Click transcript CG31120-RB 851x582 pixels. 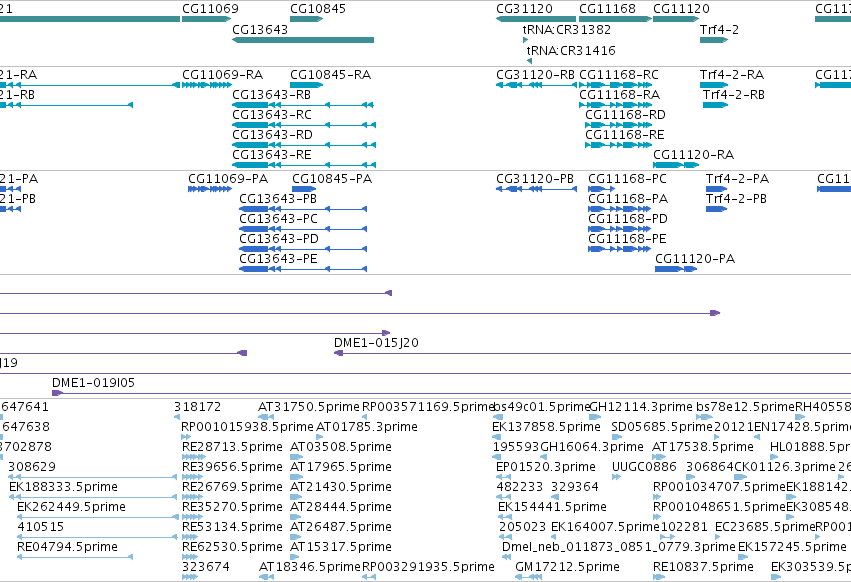click(x=536, y=85)
